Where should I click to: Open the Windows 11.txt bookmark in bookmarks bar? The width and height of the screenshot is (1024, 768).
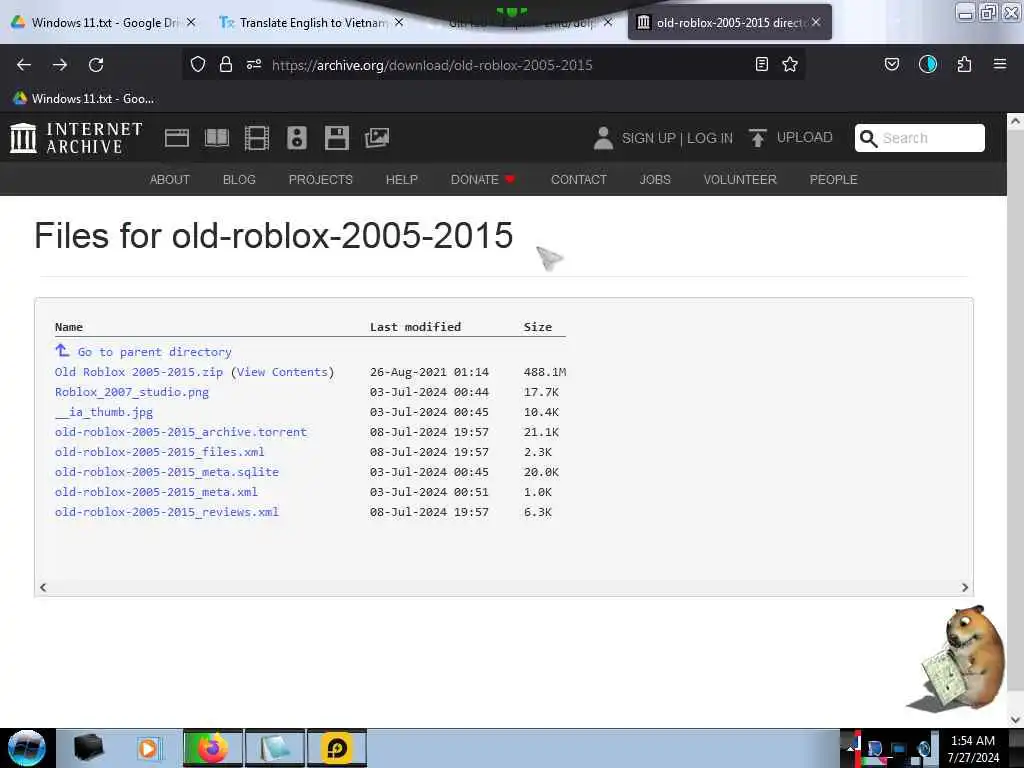(84, 99)
